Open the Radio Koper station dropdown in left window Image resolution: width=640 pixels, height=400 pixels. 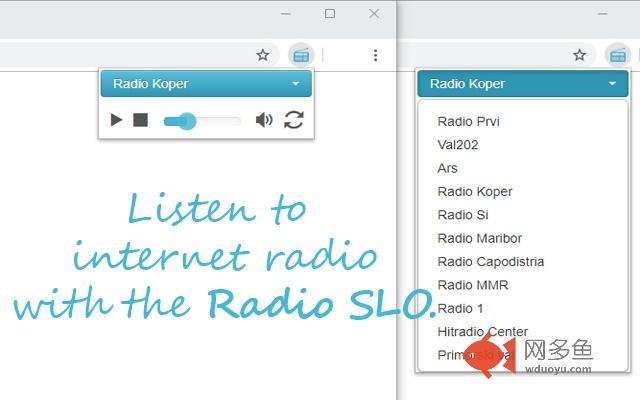pos(206,84)
